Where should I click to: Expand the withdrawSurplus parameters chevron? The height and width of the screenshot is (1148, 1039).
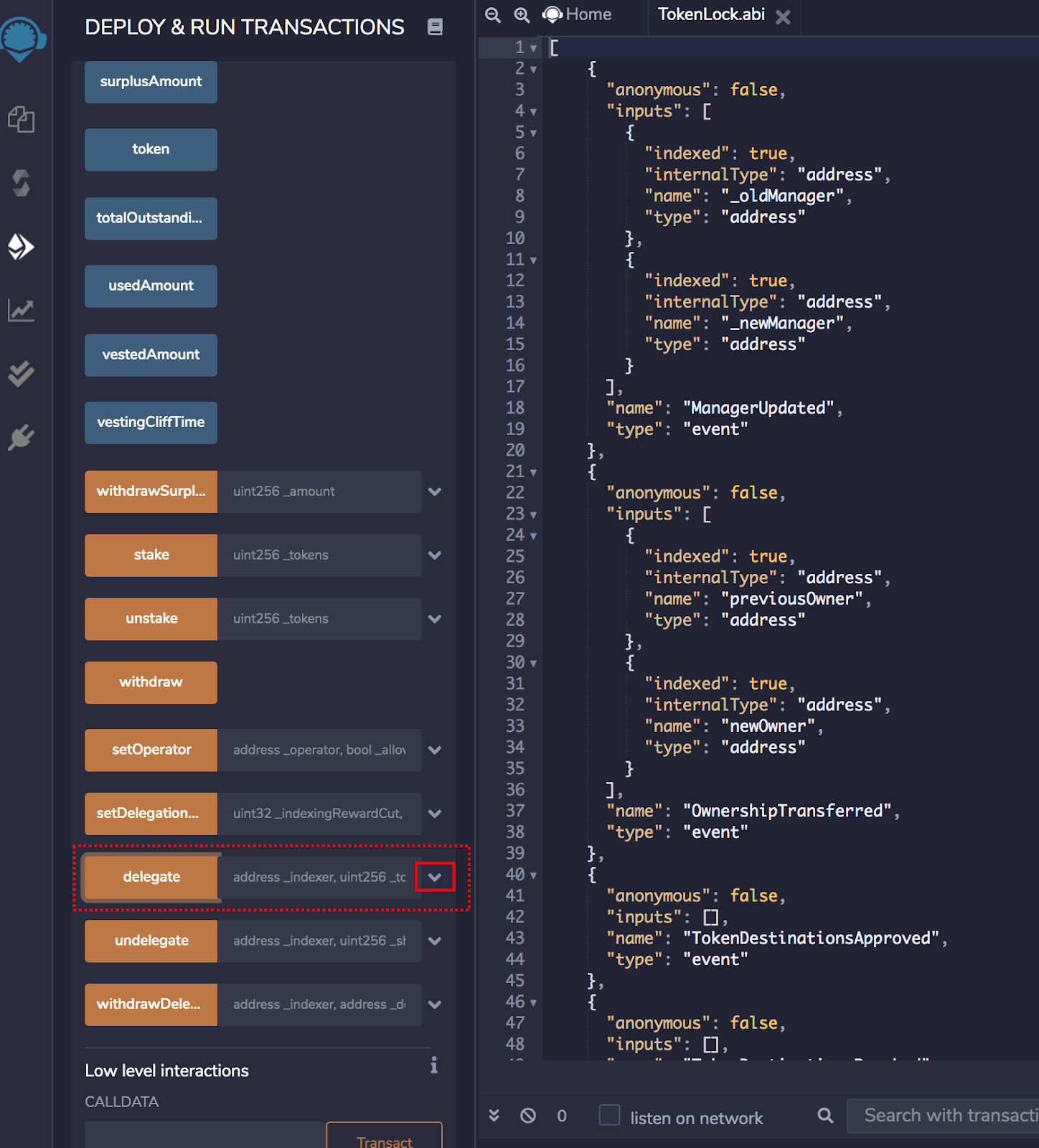[435, 491]
